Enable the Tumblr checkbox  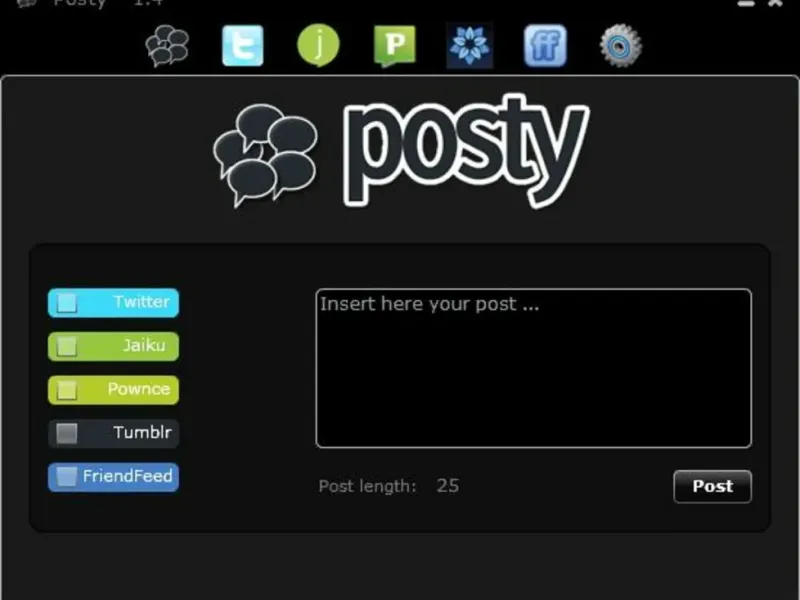67,434
